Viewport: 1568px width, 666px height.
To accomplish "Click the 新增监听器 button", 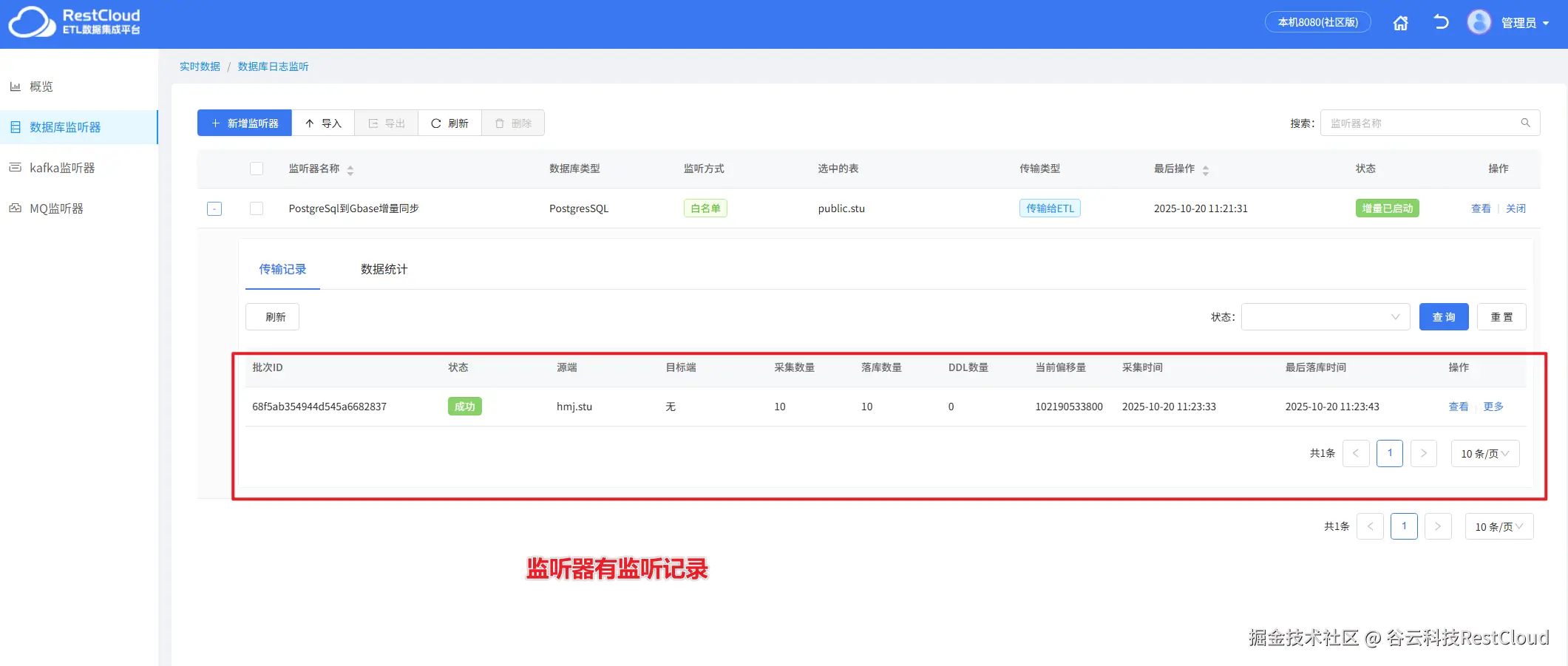I will point(244,123).
